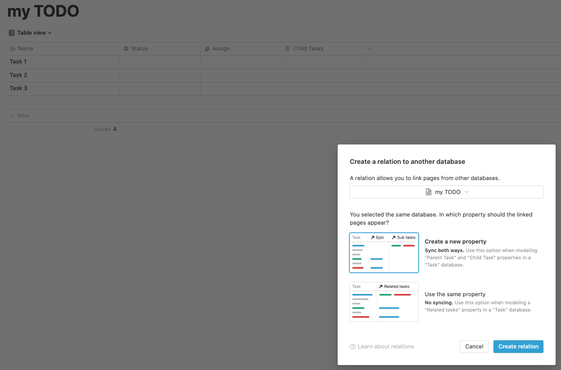The height and width of the screenshot is (370, 561).
Task: Click the Child Tasks column header
Action: coord(322,48)
